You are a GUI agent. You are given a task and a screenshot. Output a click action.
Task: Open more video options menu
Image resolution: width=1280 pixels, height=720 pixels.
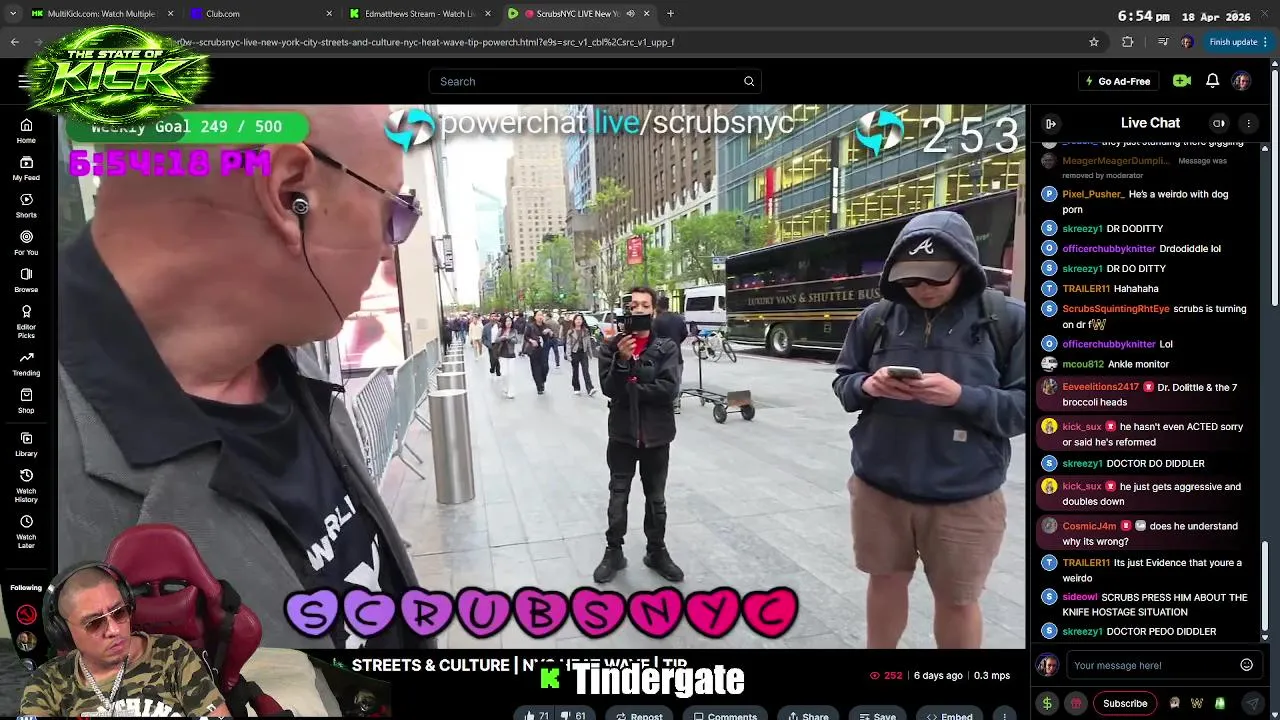pyautogui.click(x=1004, y=716)
